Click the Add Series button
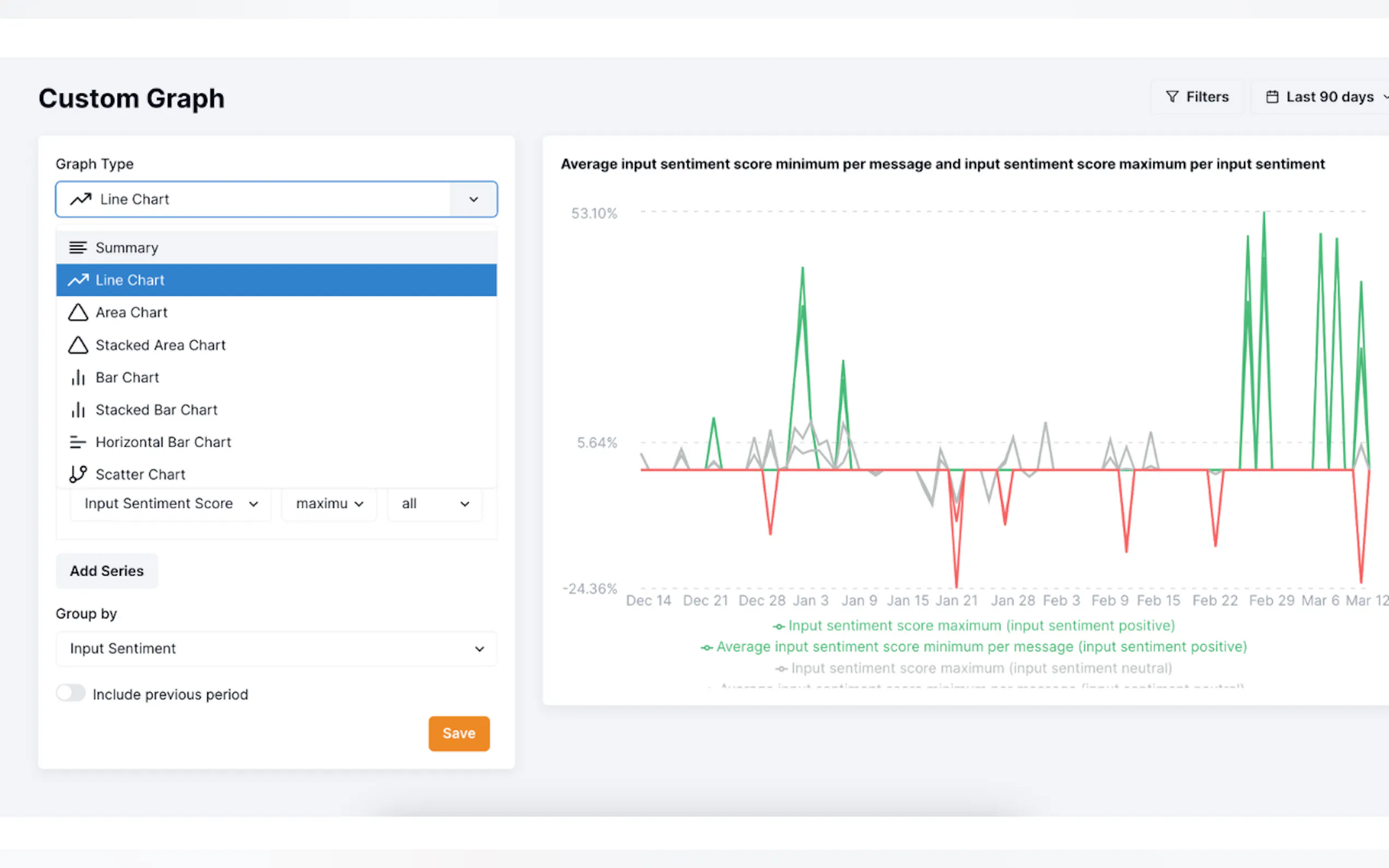Screen dimensions: 1389x868 107,571
